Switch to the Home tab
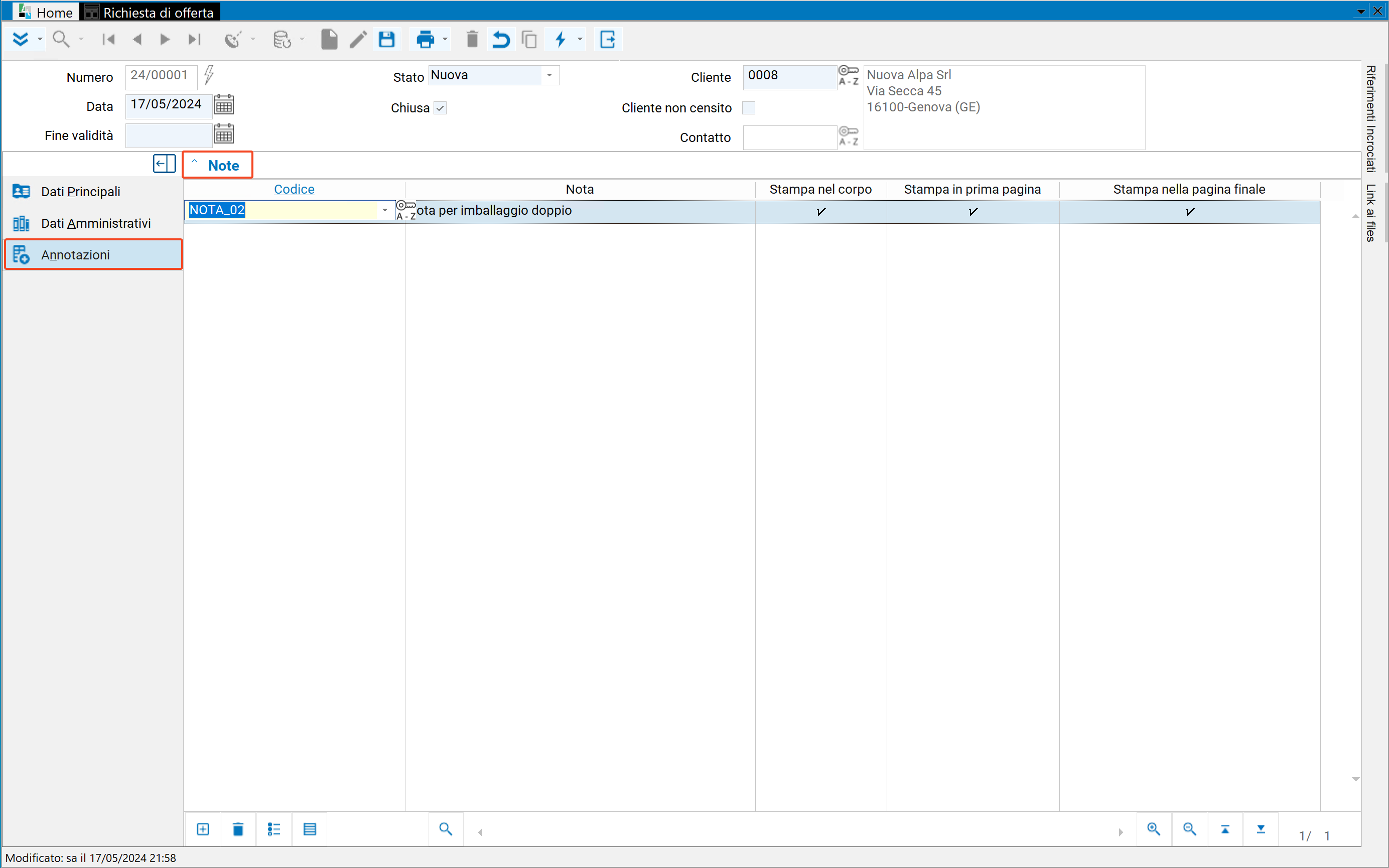The image size is (1389, 868). coord(46,12)
